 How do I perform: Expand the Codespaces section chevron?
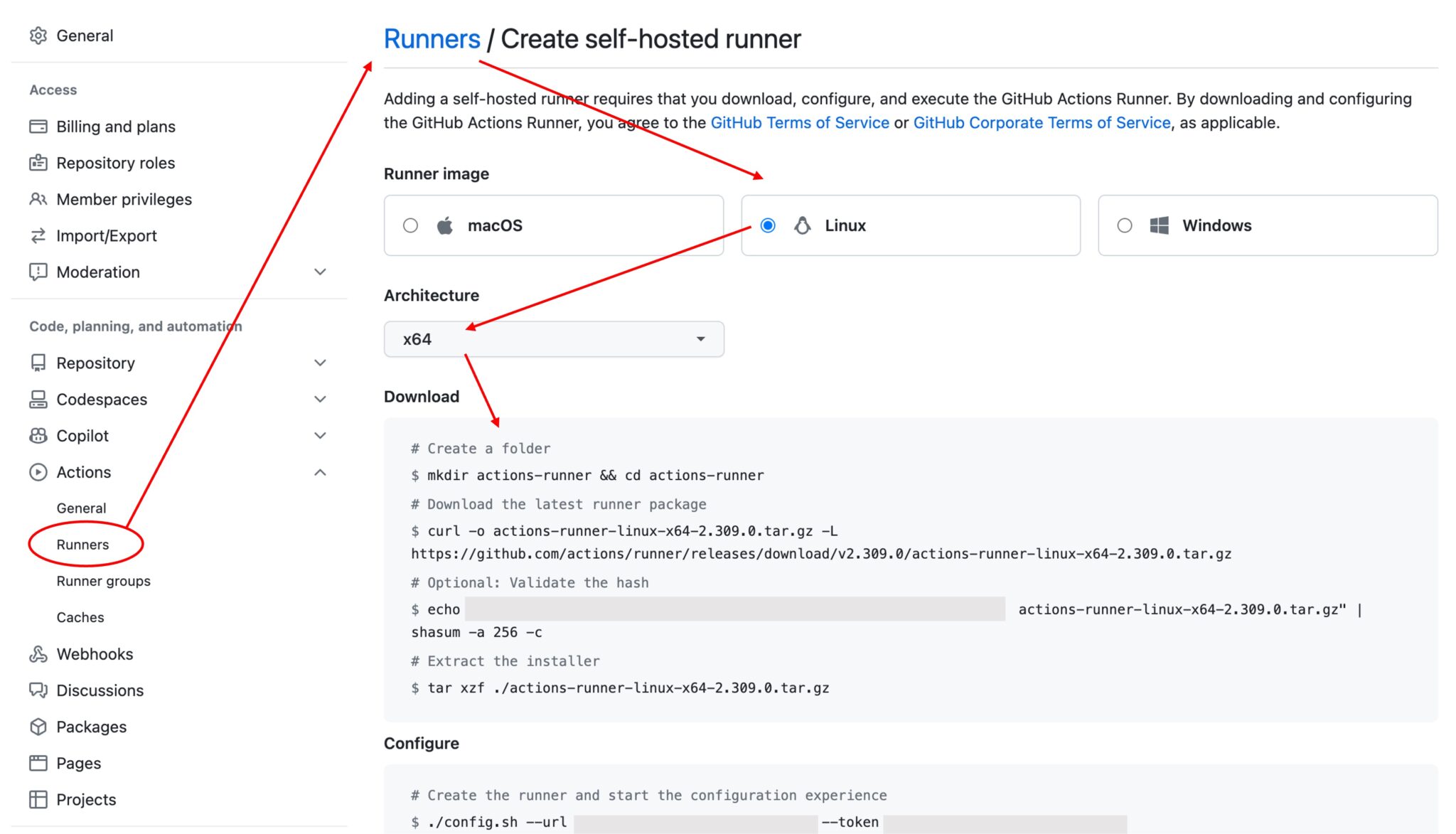pyautogui.click(x=321, y=399)
